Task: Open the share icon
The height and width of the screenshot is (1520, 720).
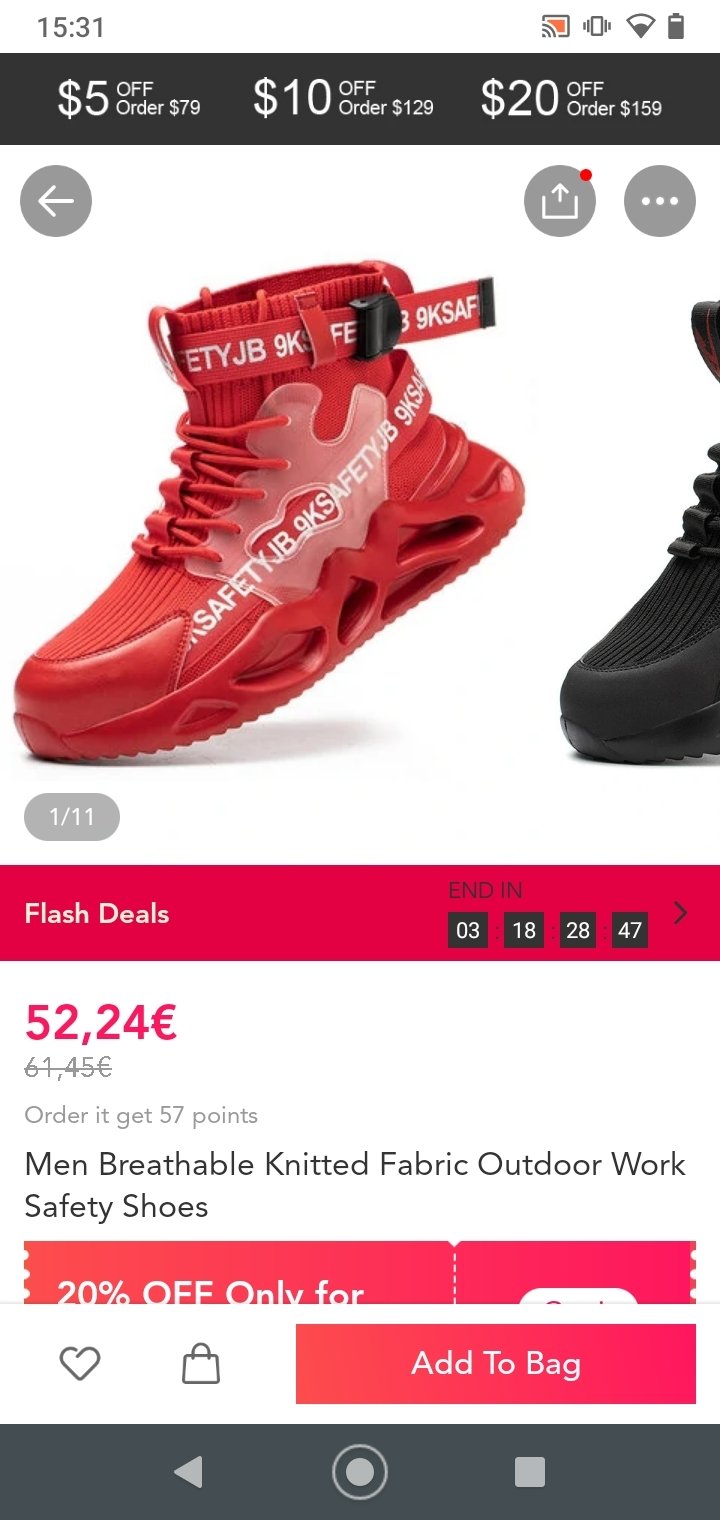Action: tap(560, 201)
